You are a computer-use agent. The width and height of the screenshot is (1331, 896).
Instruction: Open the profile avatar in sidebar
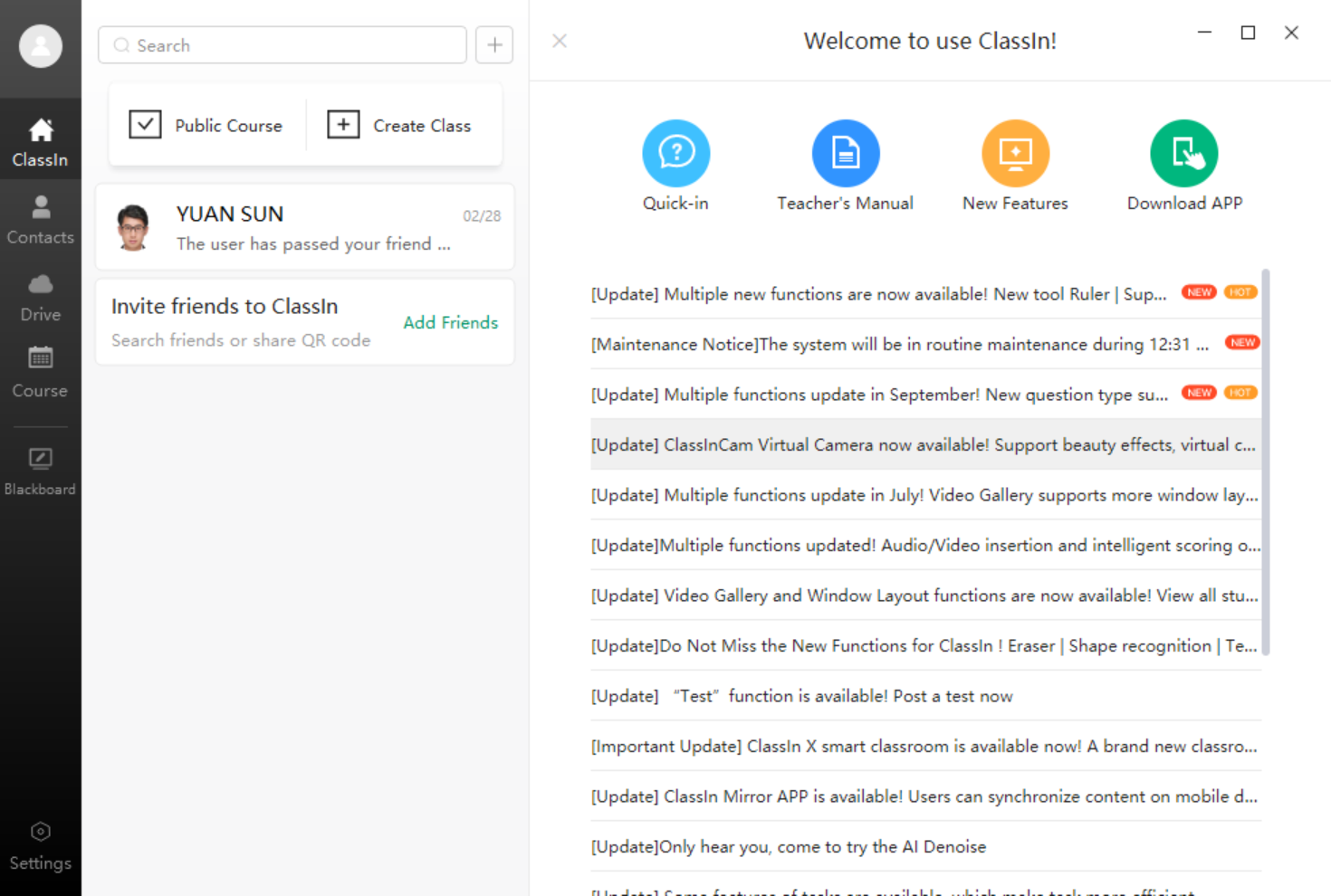[41, 46]
